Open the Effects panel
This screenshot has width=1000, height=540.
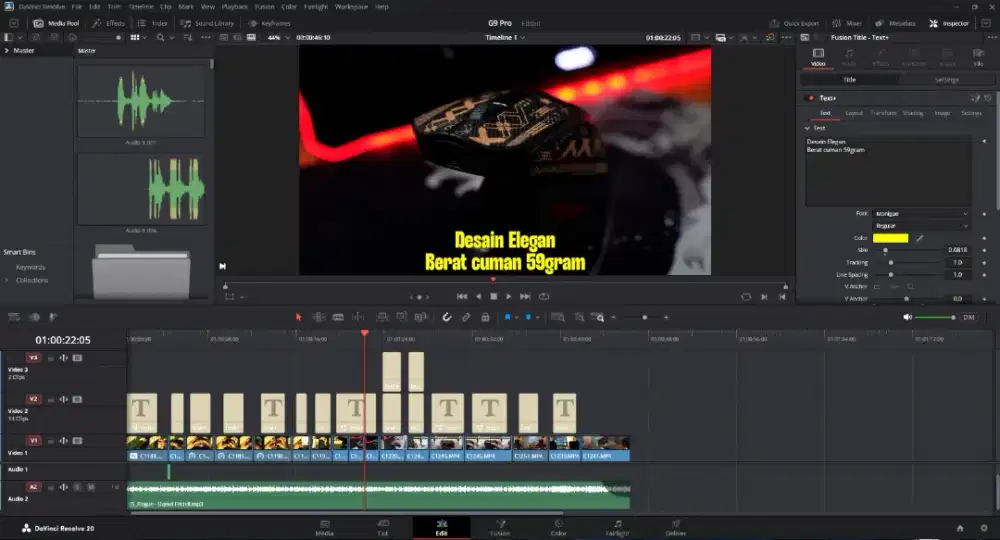(x=108, y=23)
